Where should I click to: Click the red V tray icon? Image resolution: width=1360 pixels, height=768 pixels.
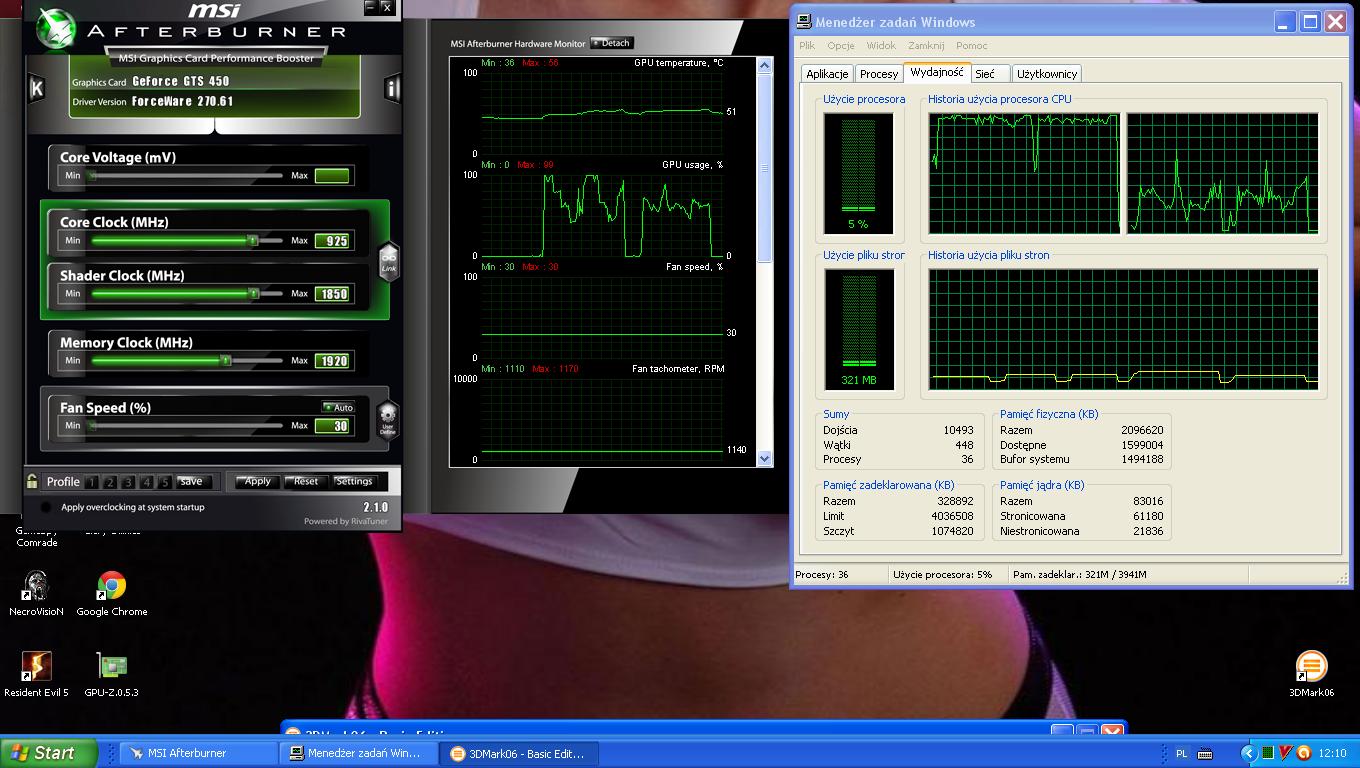[1284, 753]
